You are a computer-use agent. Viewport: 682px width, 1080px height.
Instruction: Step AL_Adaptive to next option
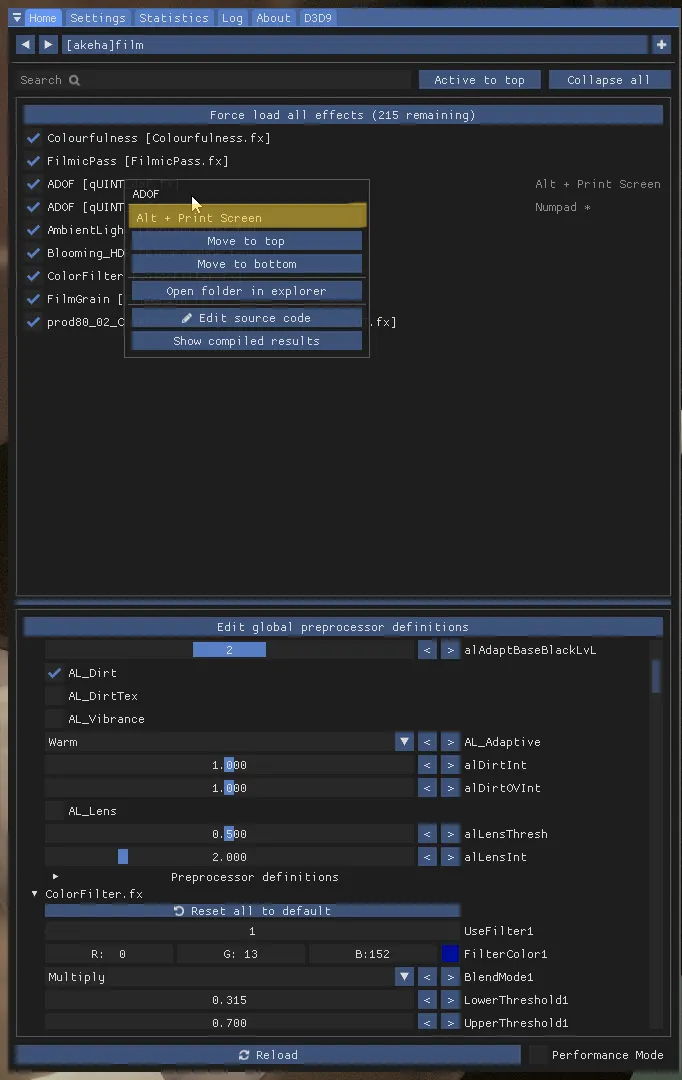450,742
